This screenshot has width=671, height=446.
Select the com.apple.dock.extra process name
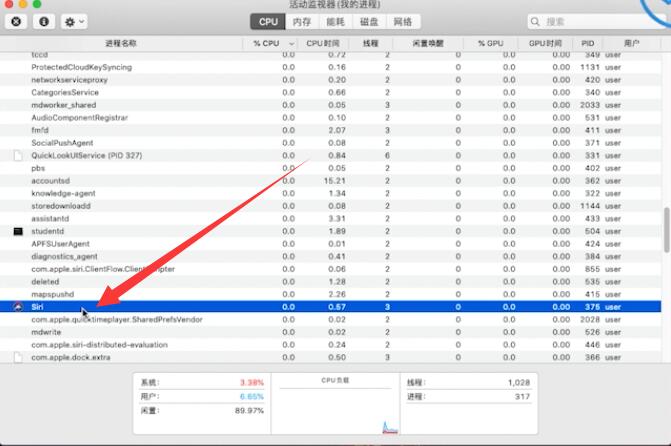tap(71, 357)
